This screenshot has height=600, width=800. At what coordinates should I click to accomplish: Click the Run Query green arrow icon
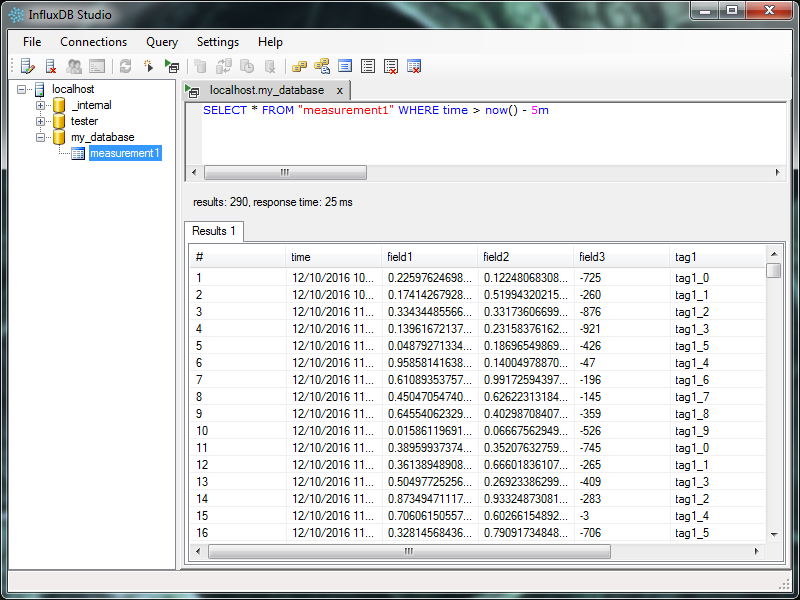point(172,67)
